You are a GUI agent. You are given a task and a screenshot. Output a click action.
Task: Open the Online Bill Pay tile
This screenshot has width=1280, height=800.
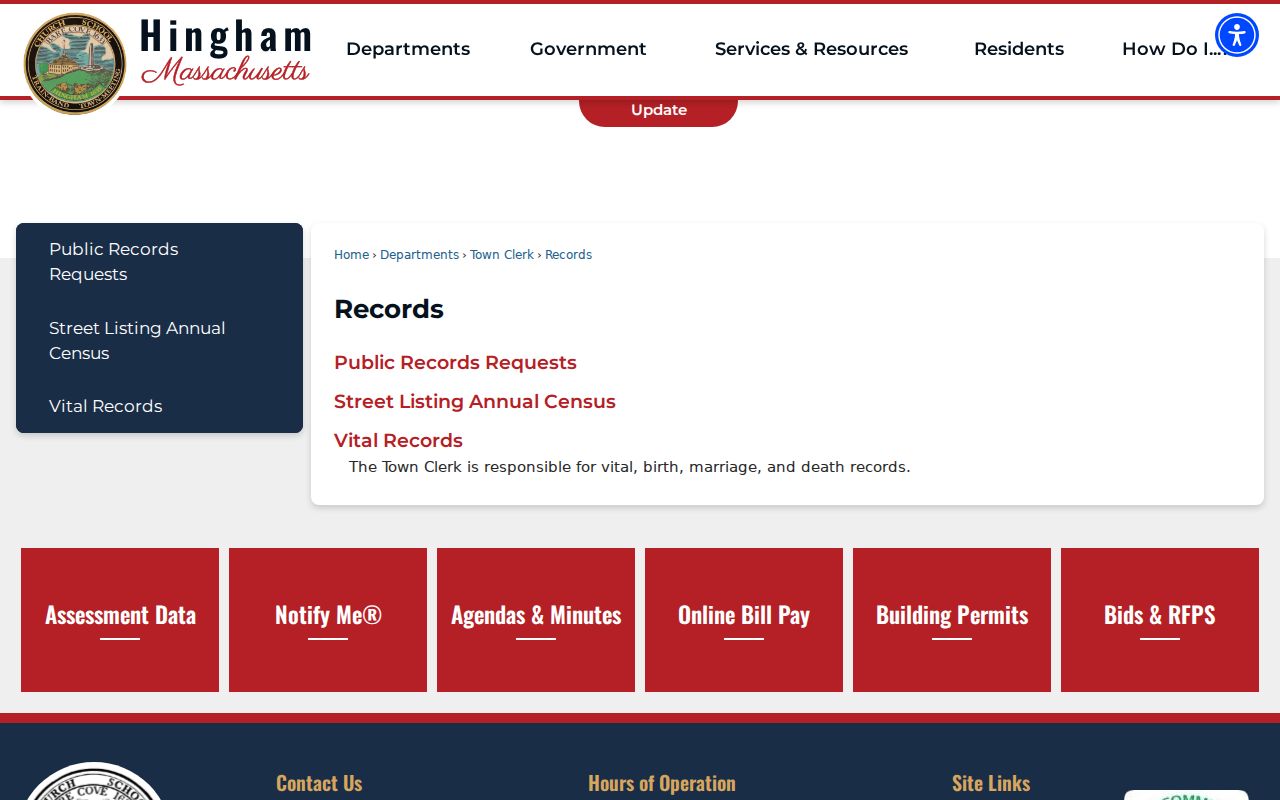point(744,620)
